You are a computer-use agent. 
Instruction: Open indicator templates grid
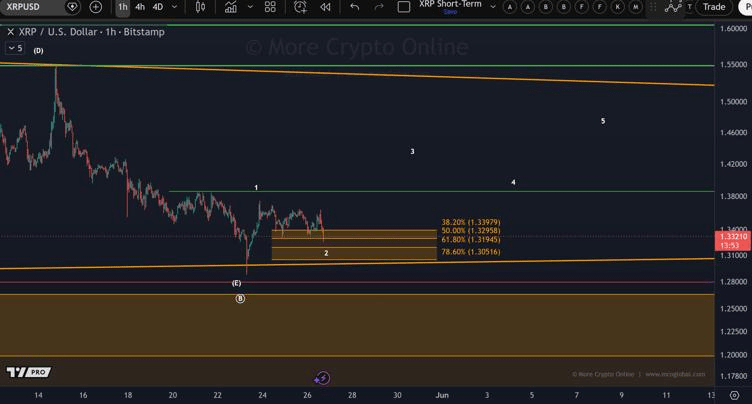[x=270, y=7]
